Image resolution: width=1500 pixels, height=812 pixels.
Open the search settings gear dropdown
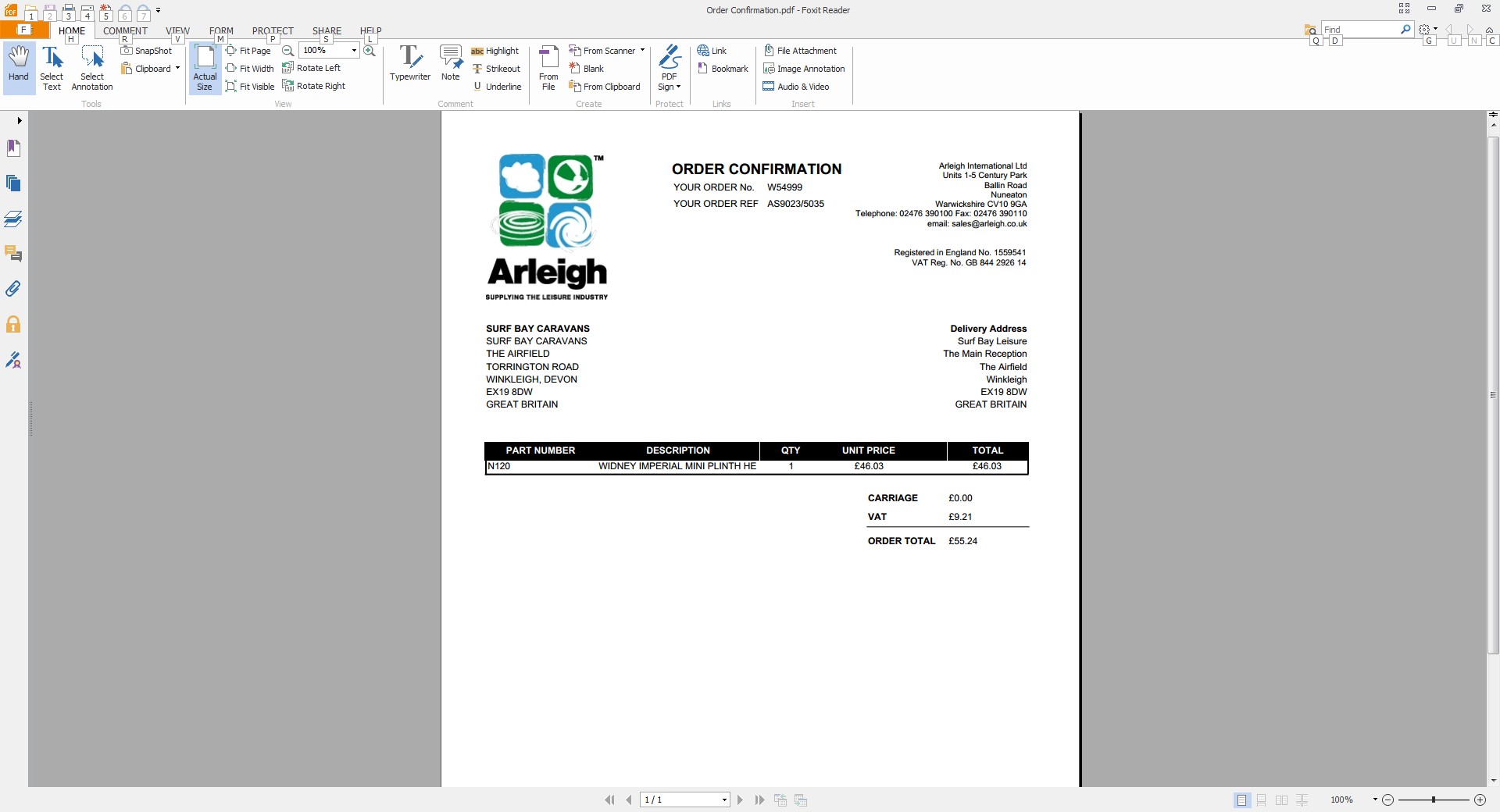coord(1428,30)
